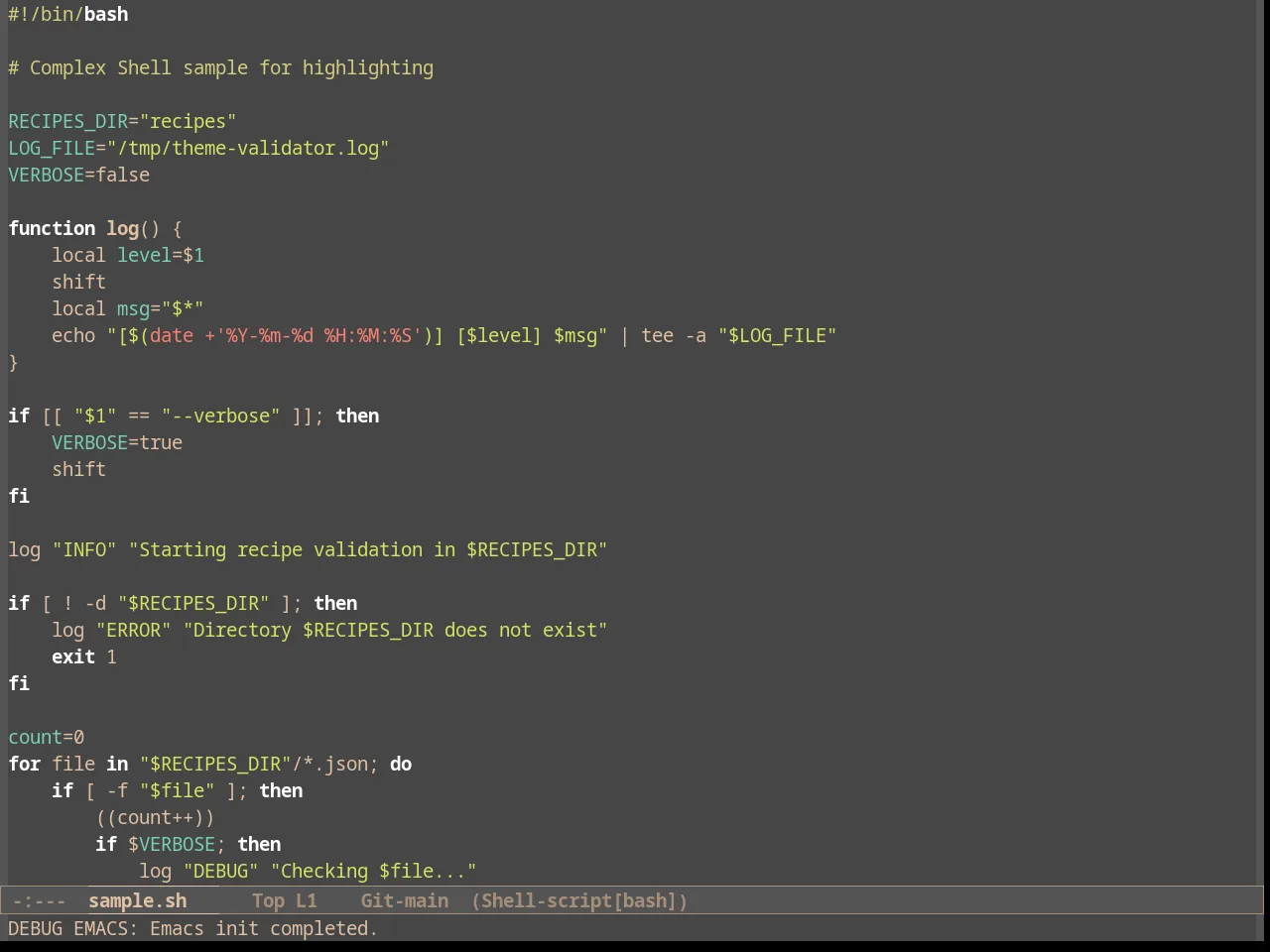Click the closing brace of log function
The width and height of the screenshot is (1270, 952).
tap(13, 362)
